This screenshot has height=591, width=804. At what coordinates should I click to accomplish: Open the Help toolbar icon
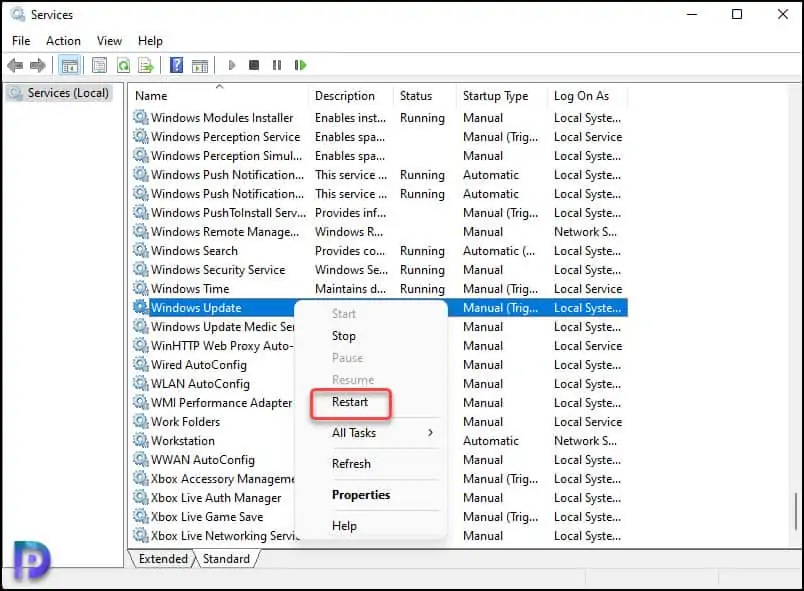coord(176,65)
